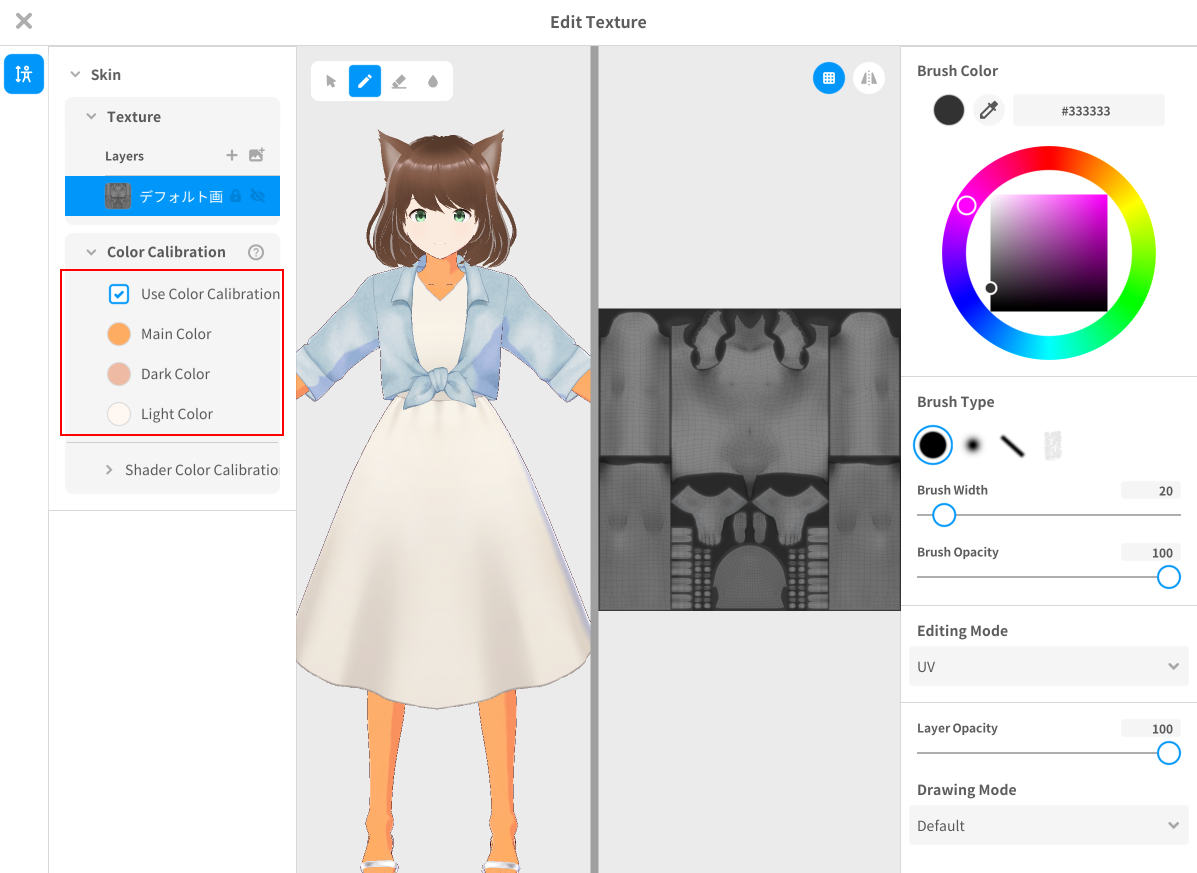Toggle lock on the default layer
Viewport: 1197px width, 873px height.
click(236, 196)
